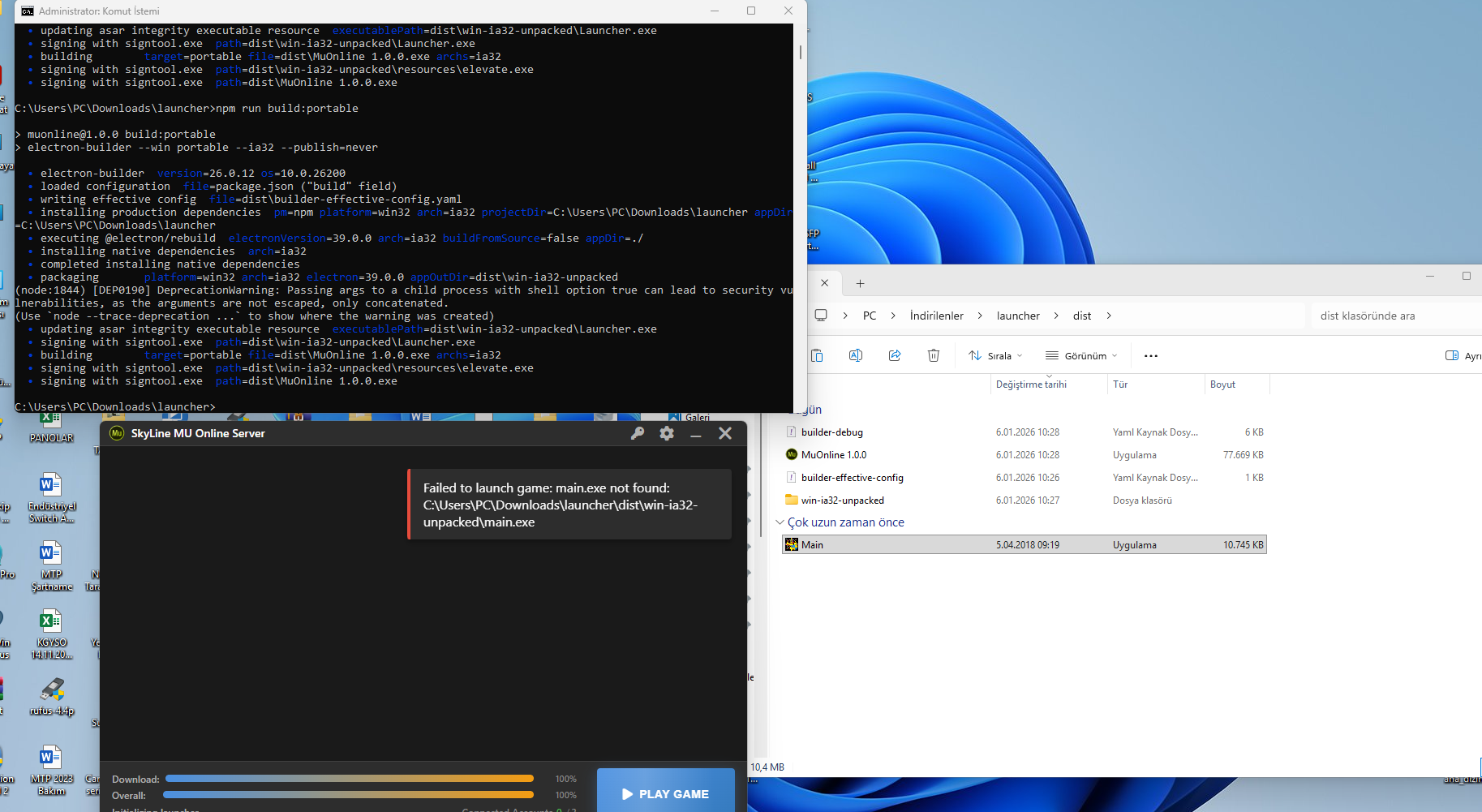
Task: Open the key icon in SkyLine launcher
Action: click(x=638, y=433)
